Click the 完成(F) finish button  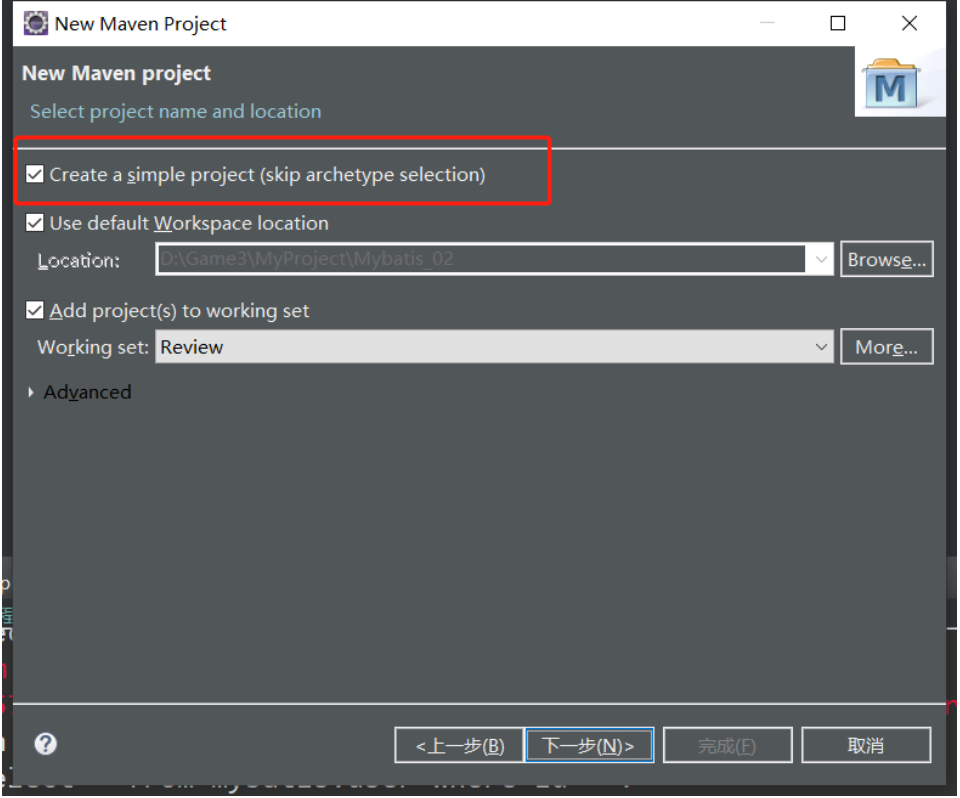pos(727,745)
